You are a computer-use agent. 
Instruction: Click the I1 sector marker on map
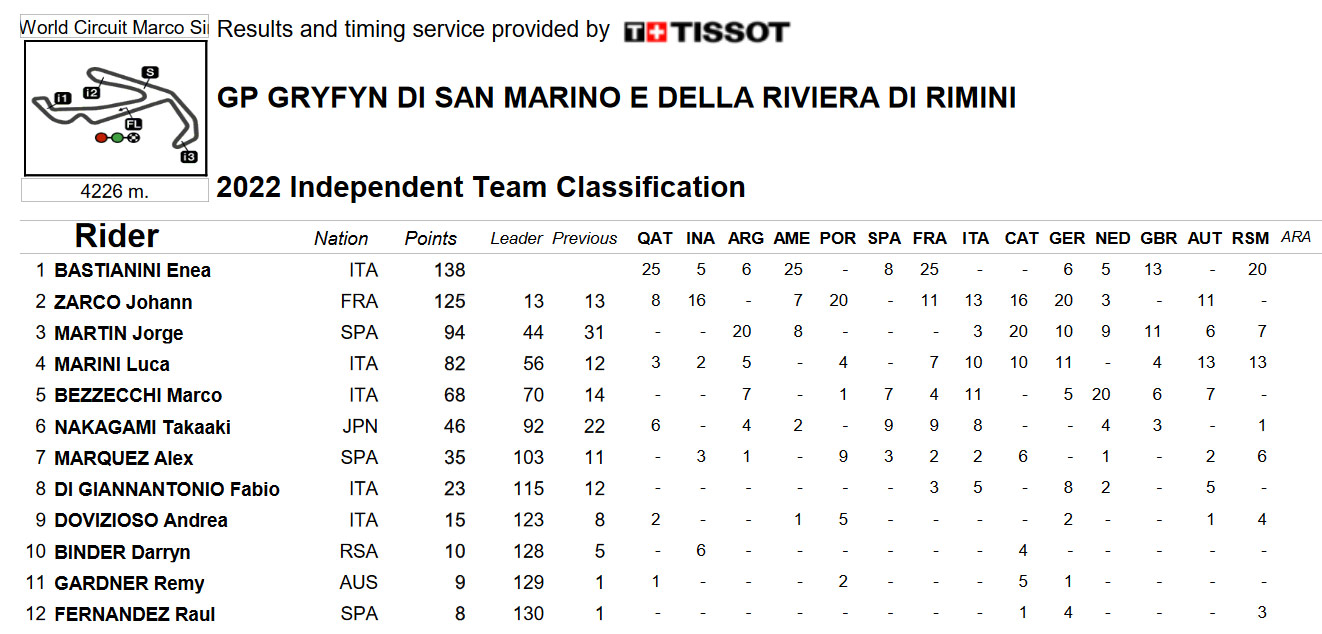(62, 98)
